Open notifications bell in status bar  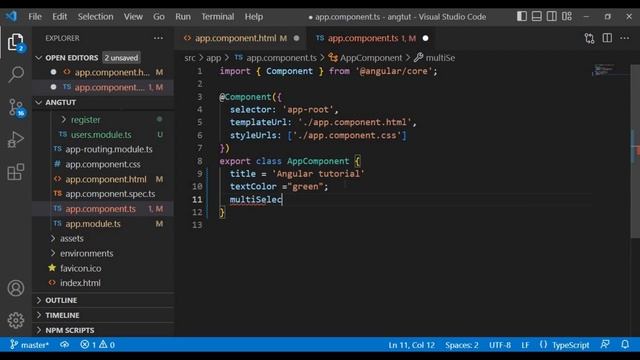pyautogui.click(x=625, y=344)
